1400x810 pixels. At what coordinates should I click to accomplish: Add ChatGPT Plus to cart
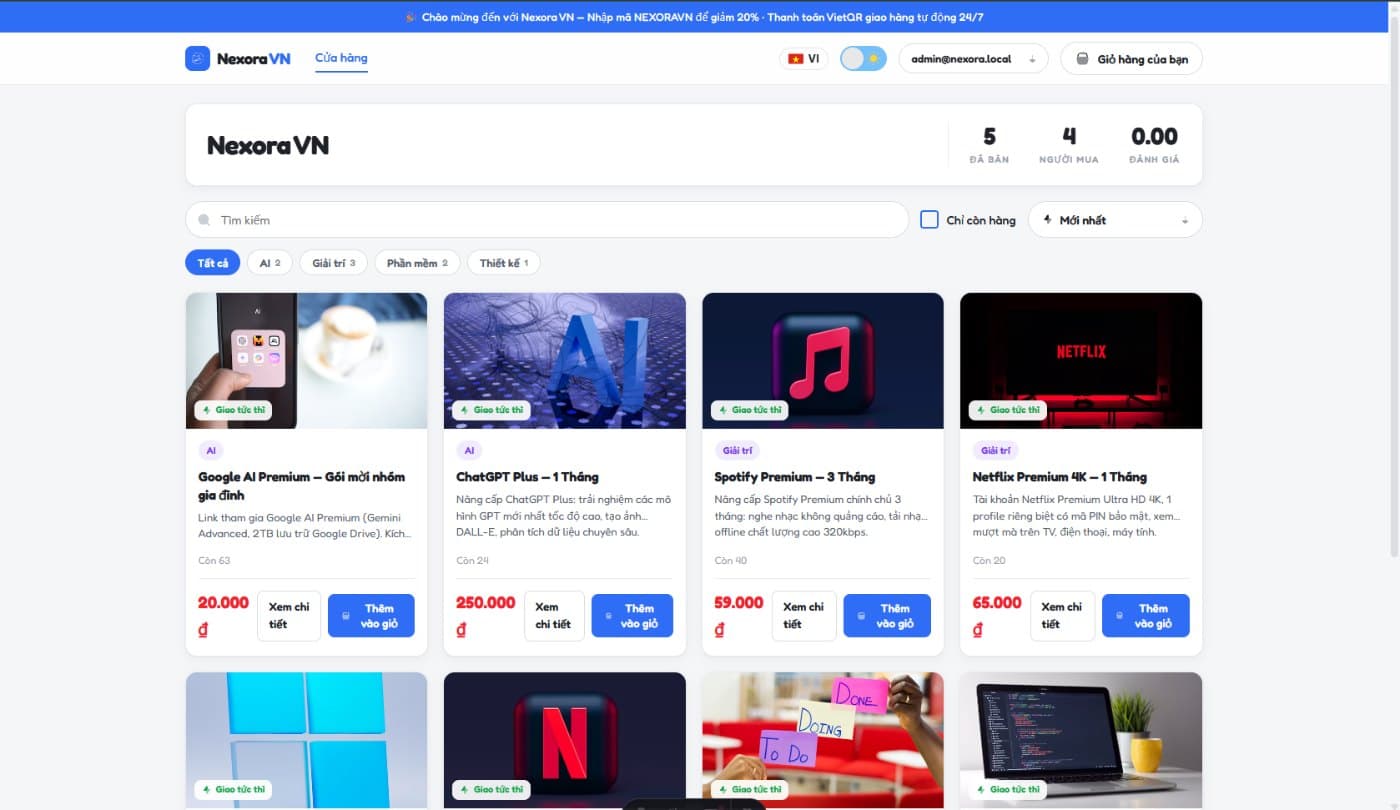(x=632, y=616)
